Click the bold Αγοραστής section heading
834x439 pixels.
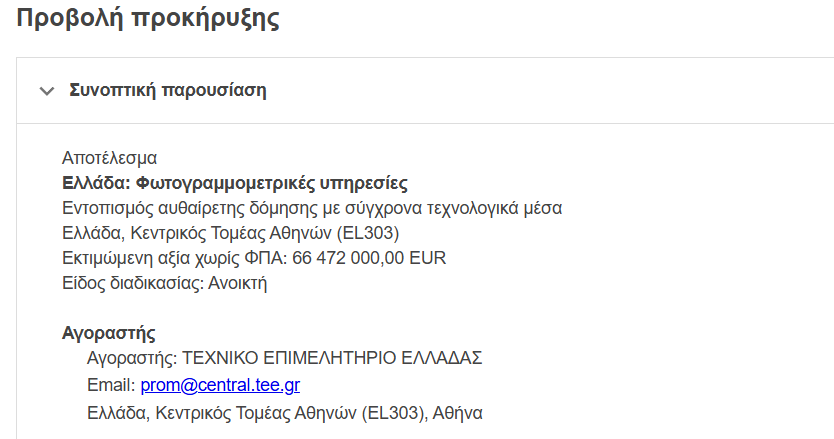(x=108, y=334)
